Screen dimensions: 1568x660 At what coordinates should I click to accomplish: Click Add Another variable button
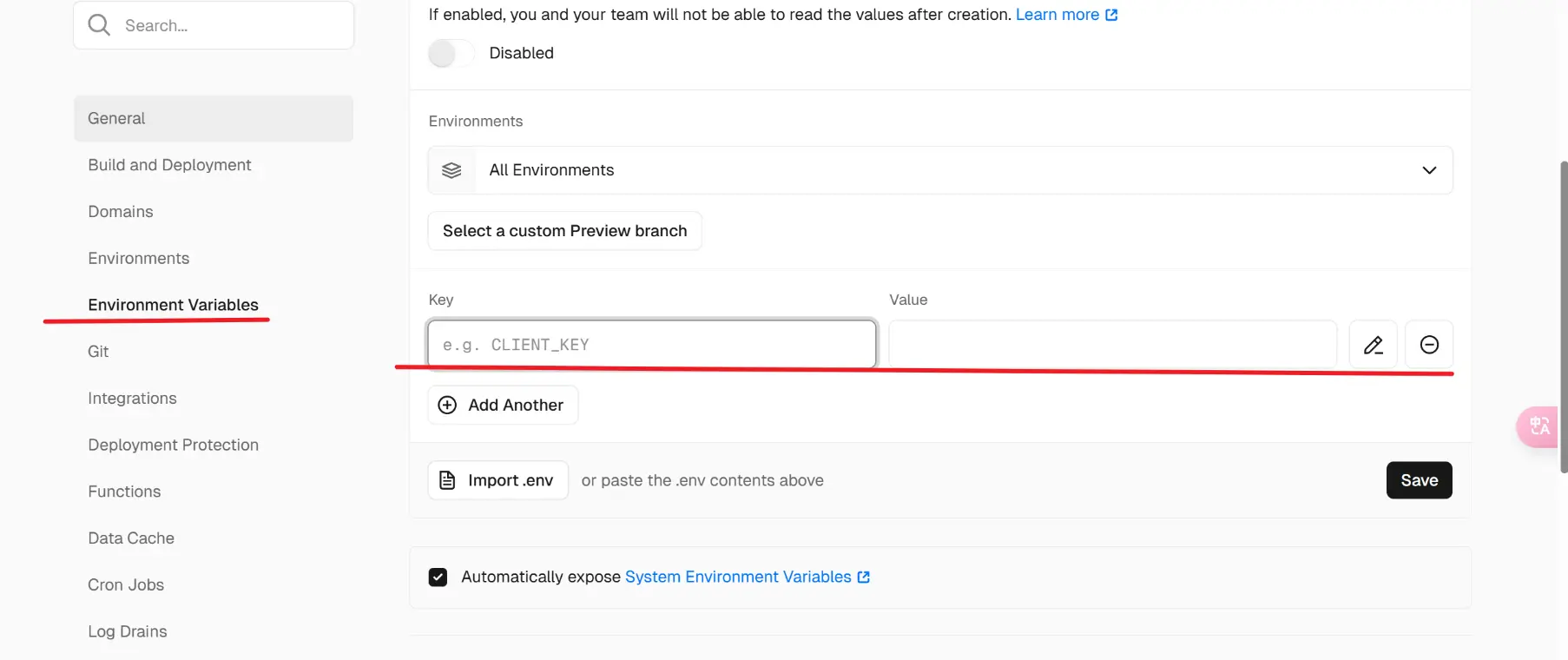(503, 406)
